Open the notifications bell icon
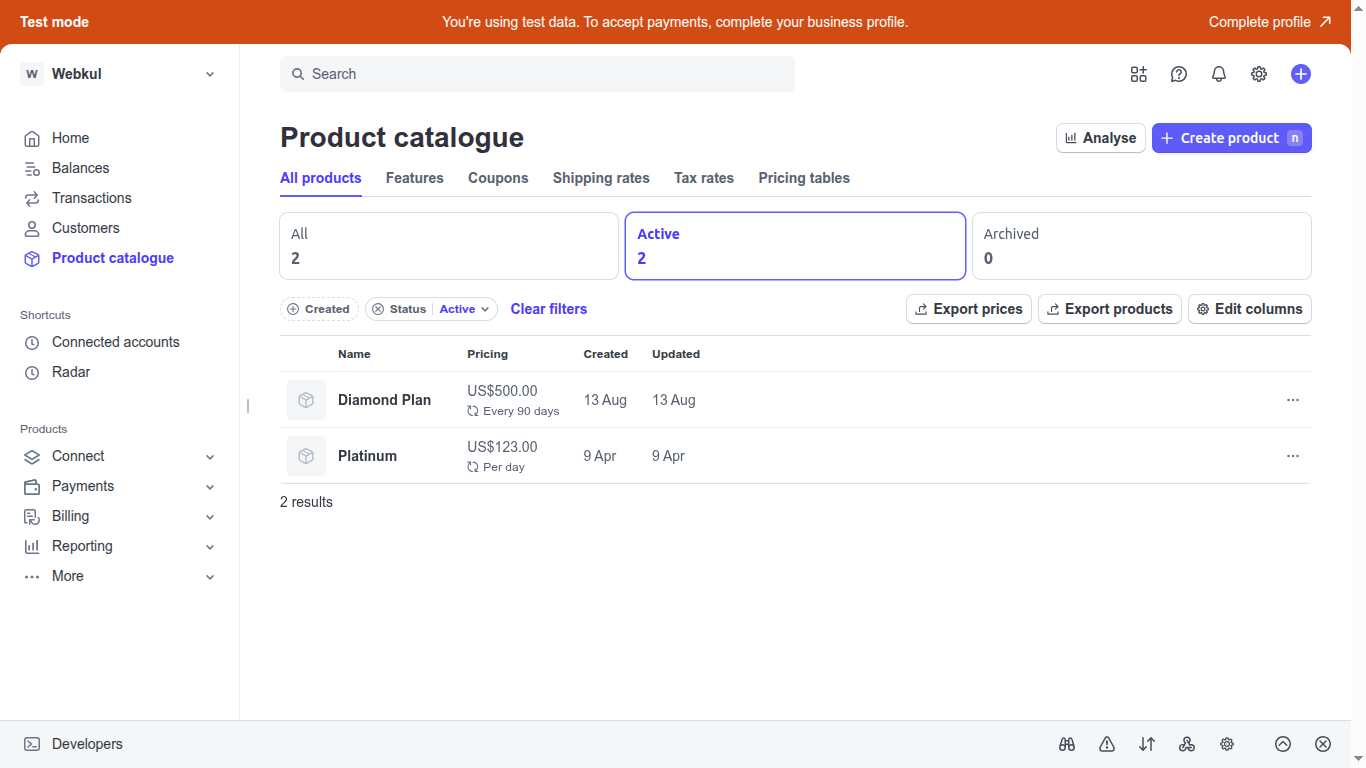Image resolution: width=1366 pixels, height=768 pixels. pos(1218,74)
